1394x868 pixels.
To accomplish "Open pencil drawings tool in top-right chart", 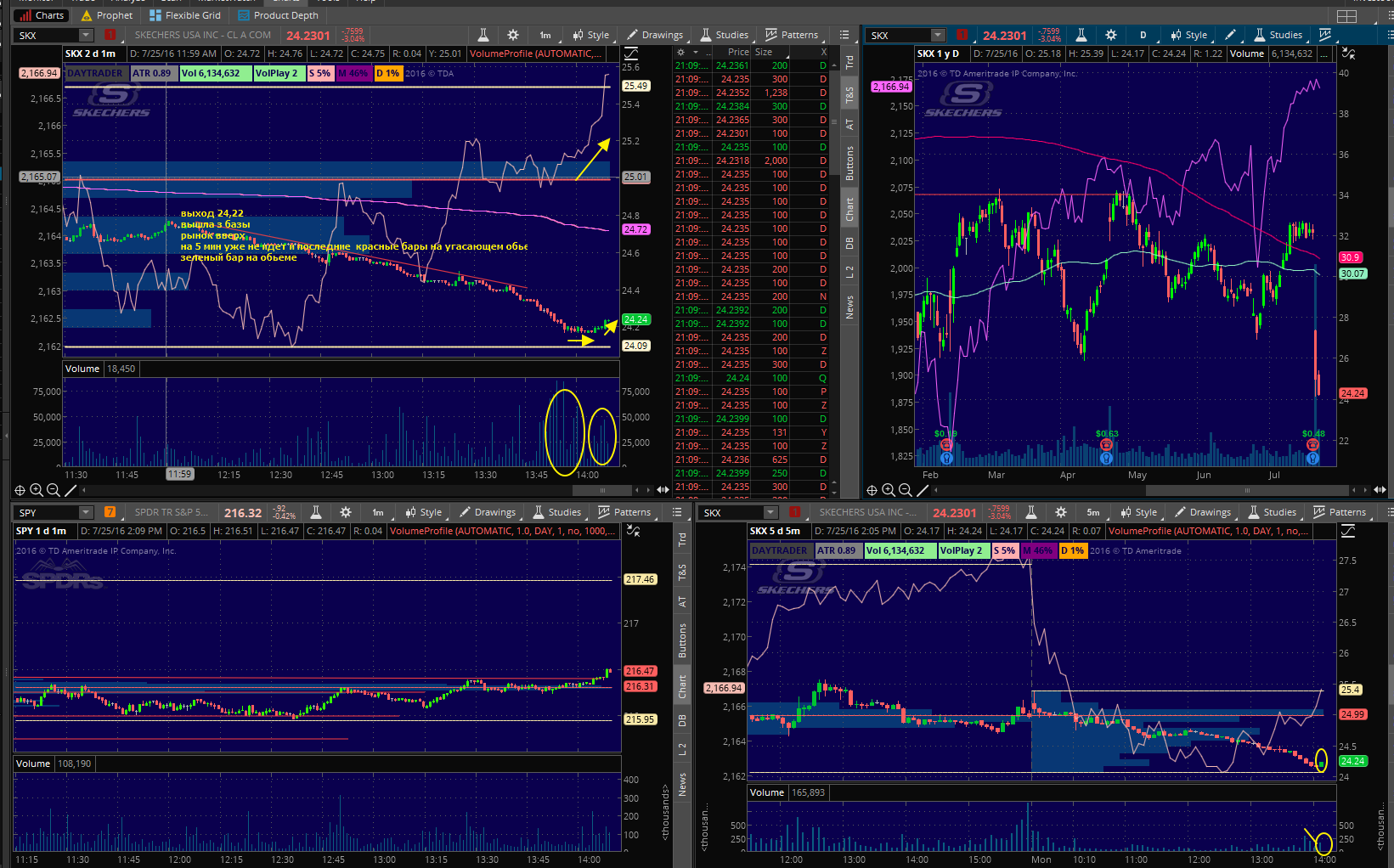I will tap(1230, 35).
